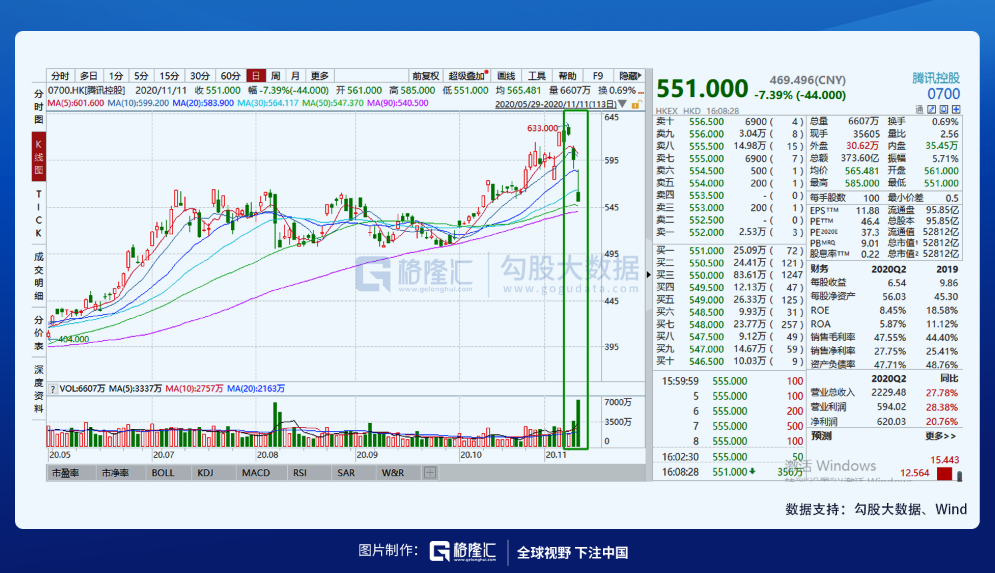This screenshot has width=995, height=573.
Task: Open the 超级叠加 overlay menu
Action: (x=468, y=76)
